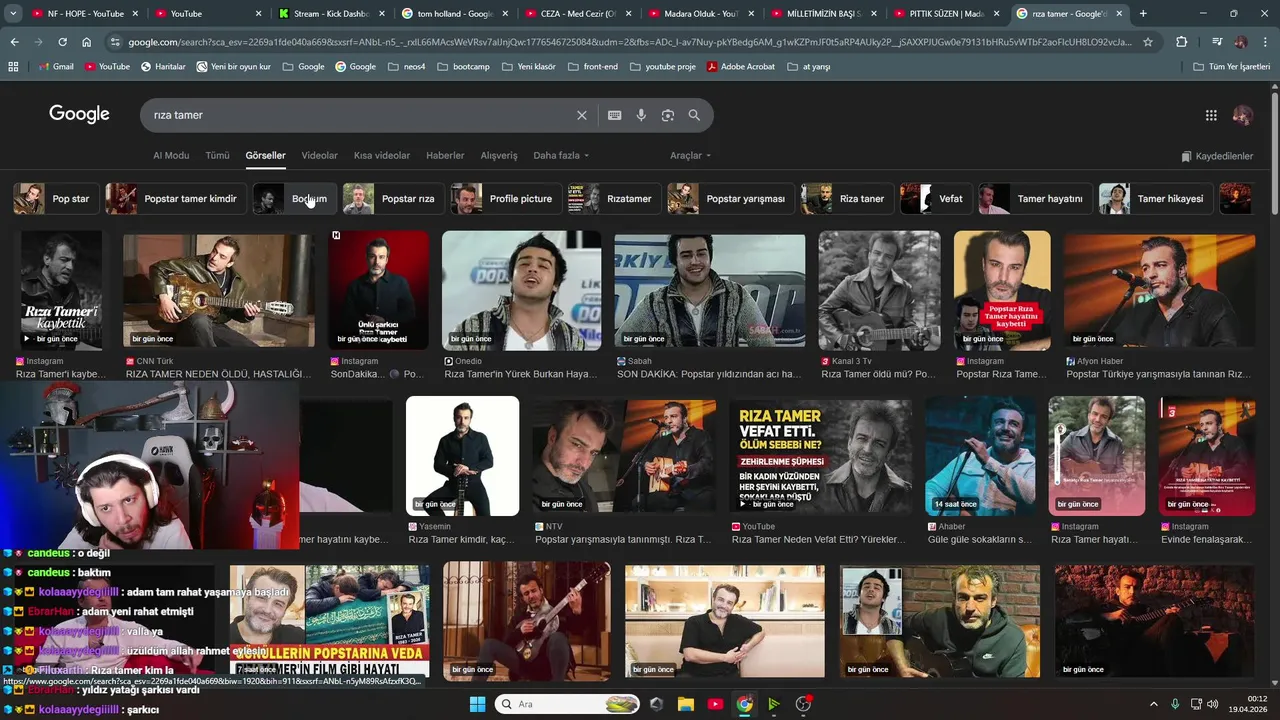
Task: Switch to AI Modu tab
Action: [x=171, y=156]
